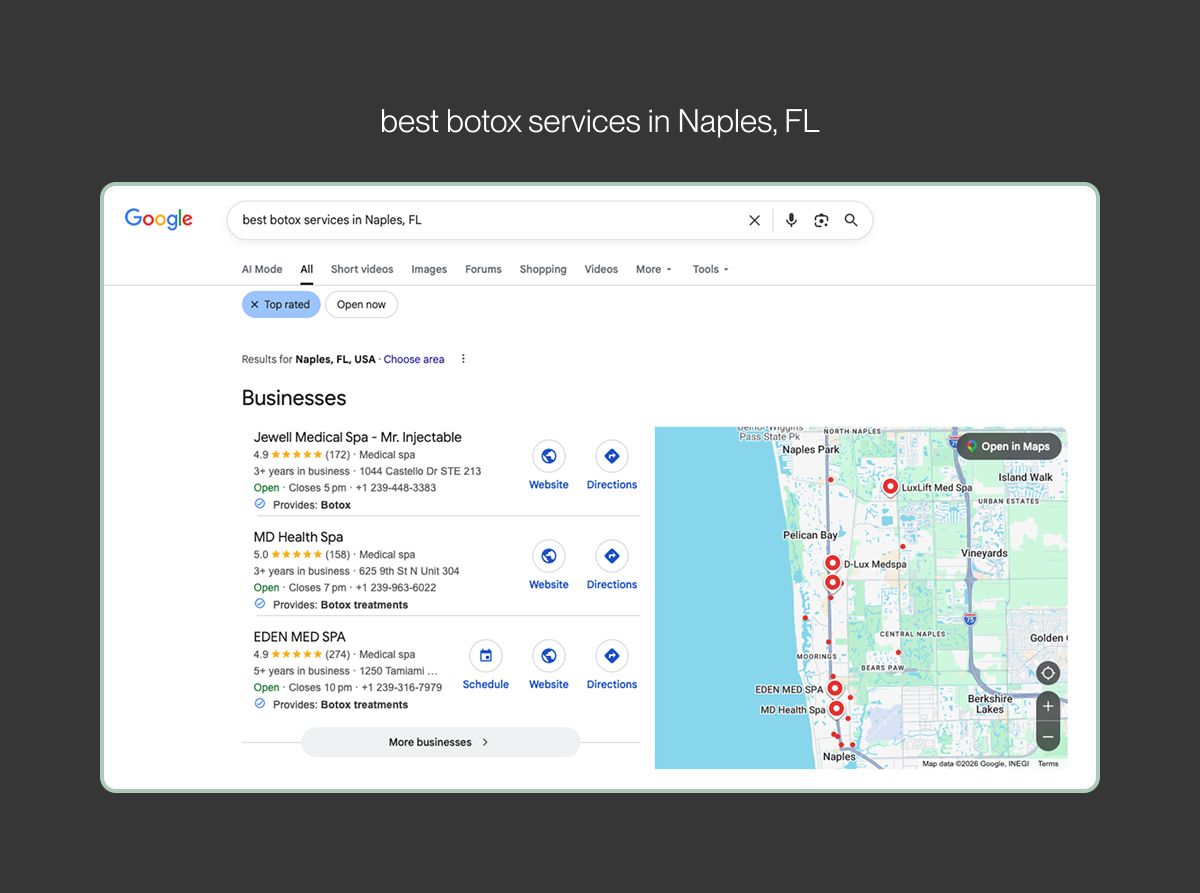Image resolution: width=1200 pixels, height=893 pixels.
Task: Open Google Lens image search icon
Action: [821, 220]
